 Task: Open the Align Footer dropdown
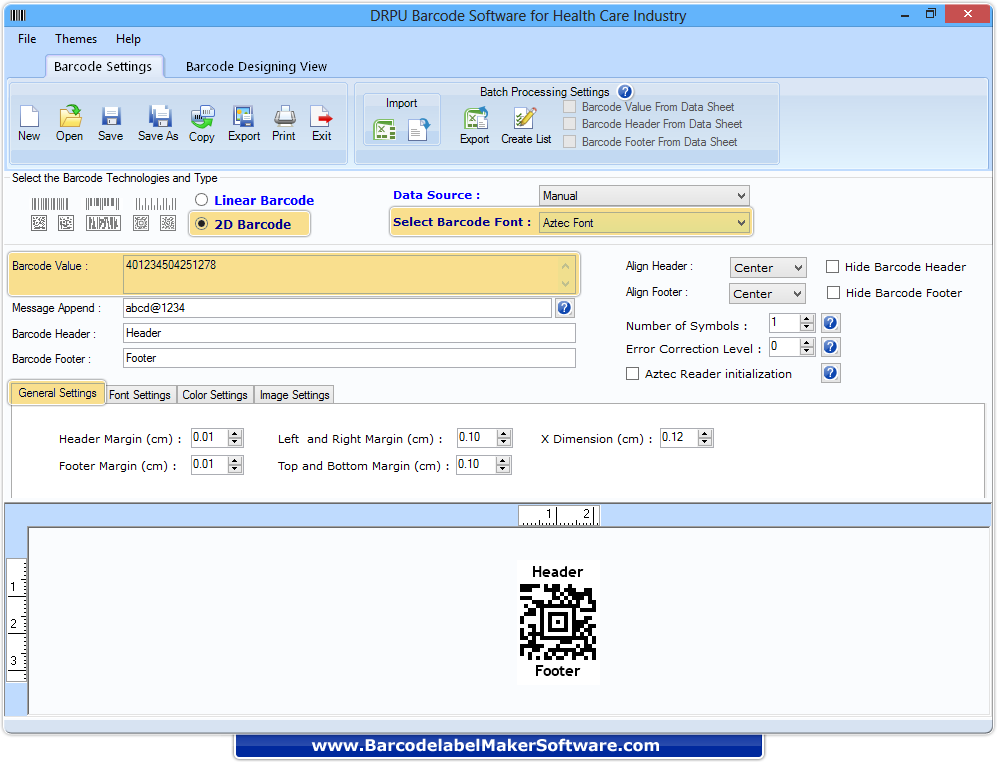767,294
